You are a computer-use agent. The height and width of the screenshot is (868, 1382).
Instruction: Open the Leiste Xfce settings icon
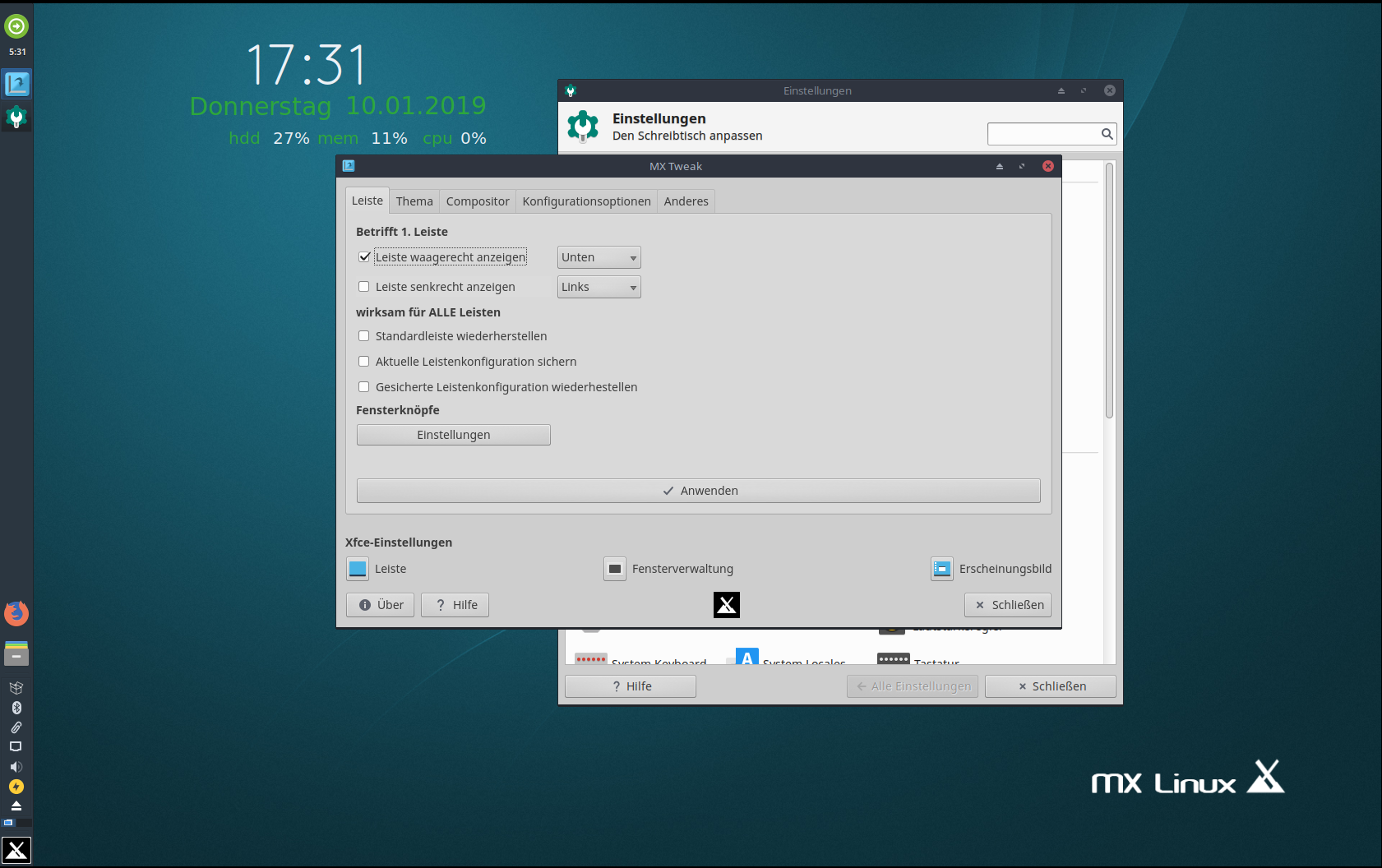358,569
